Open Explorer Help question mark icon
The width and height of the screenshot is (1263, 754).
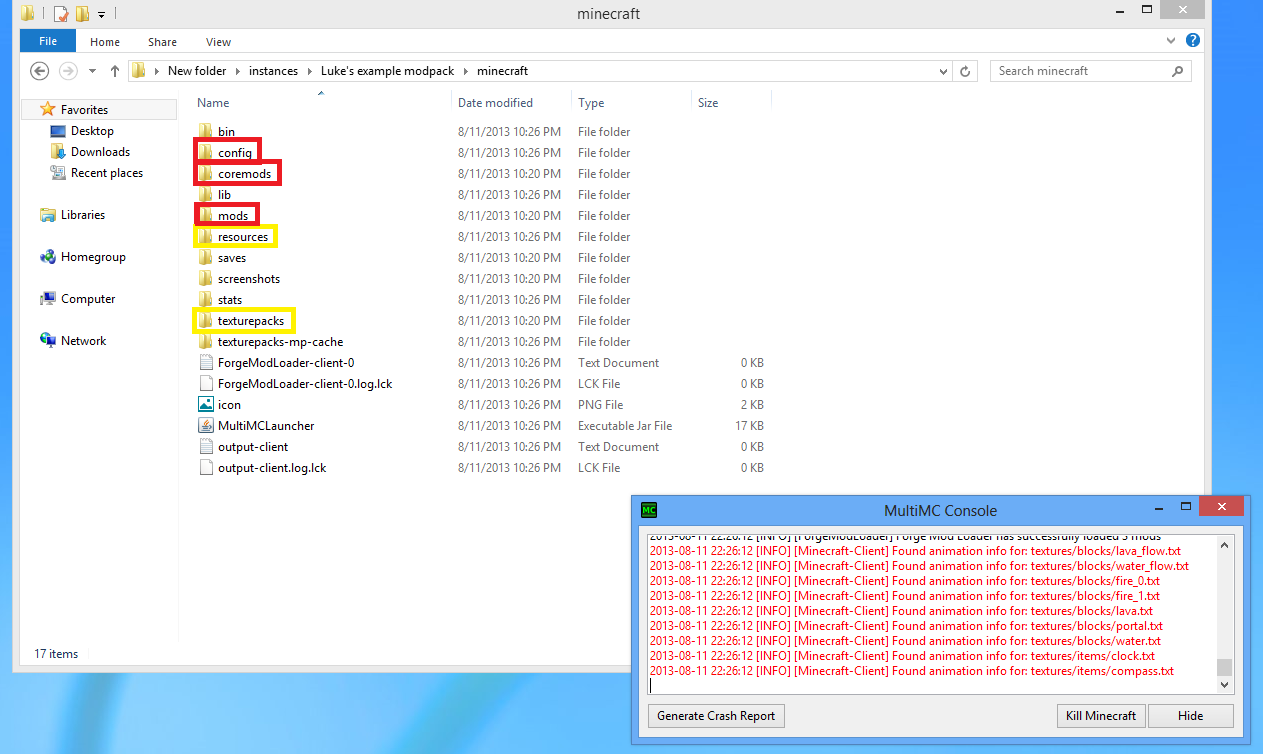coord(1193,41)
